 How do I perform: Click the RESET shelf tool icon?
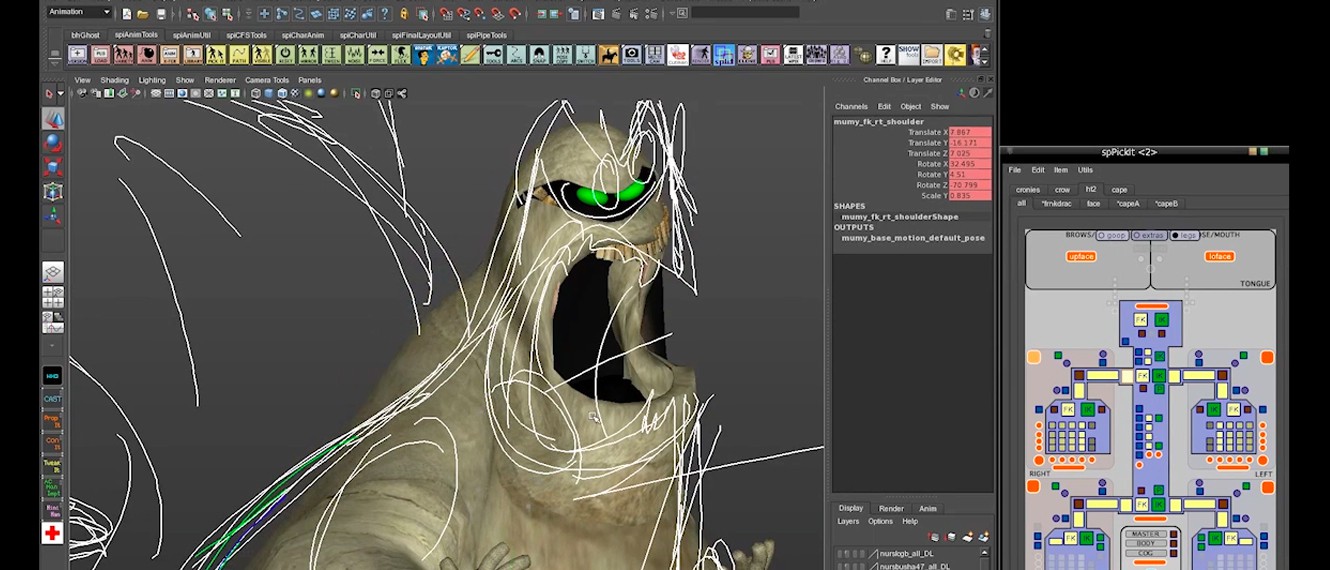point(285,55)
